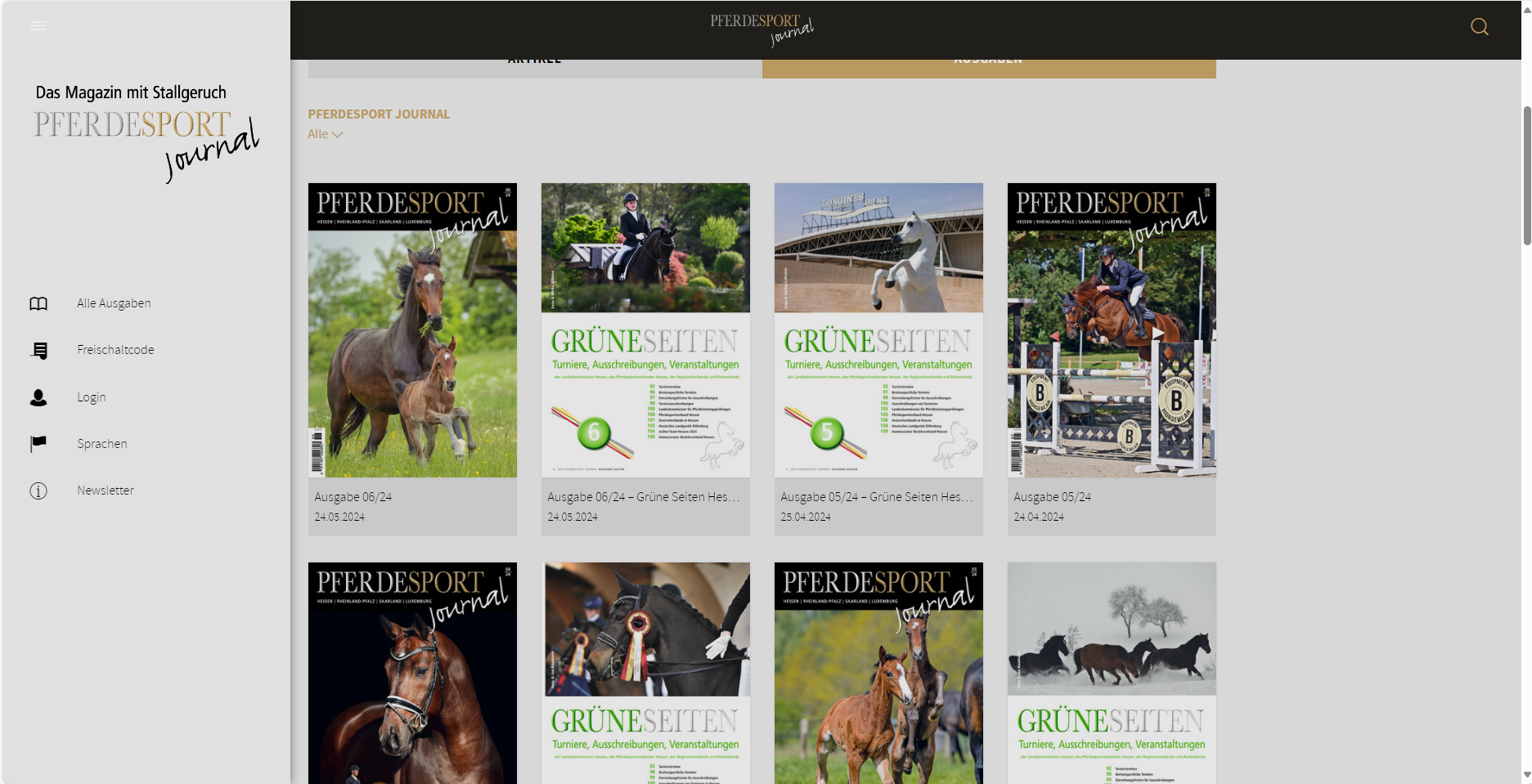This screenshot has height=784, width=1532.
Task: Collapse sidebar with hamburger menu icon
Action: click(x=38, y=26)
